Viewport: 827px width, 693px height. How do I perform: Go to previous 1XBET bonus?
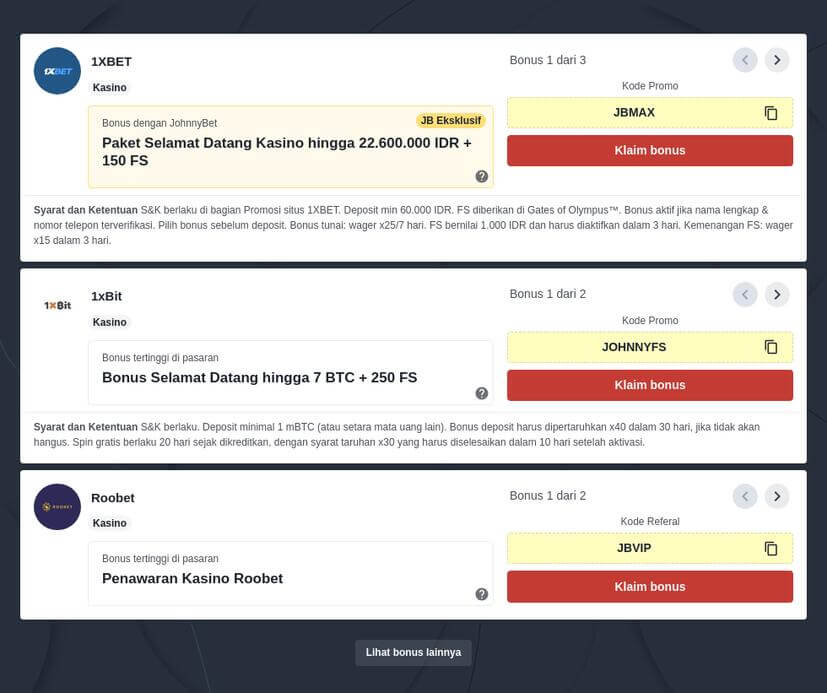[x=745, y=60]
